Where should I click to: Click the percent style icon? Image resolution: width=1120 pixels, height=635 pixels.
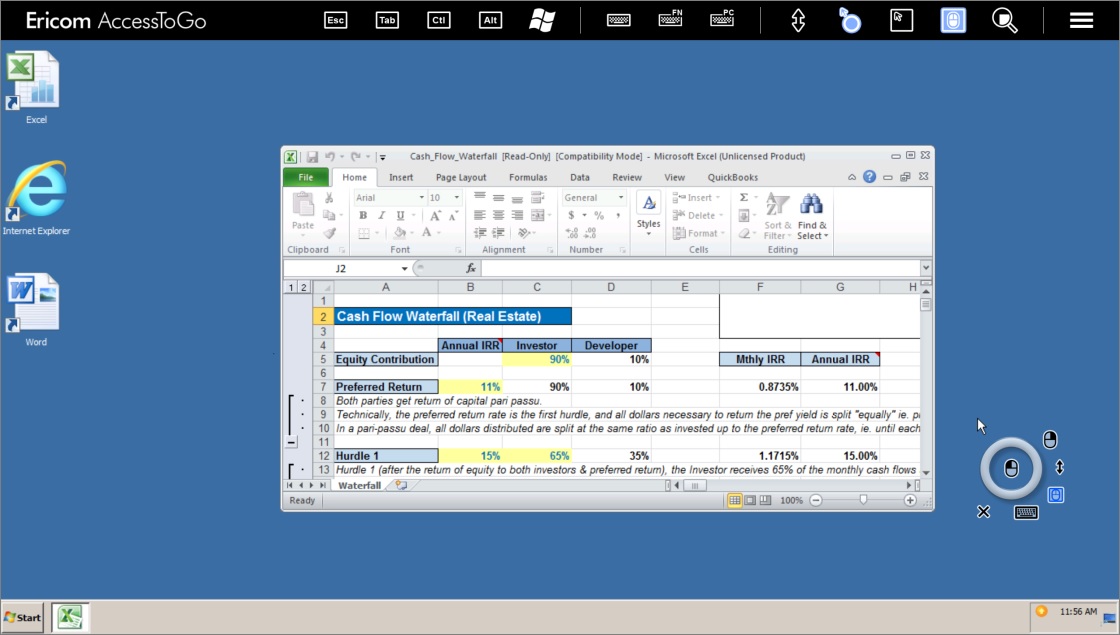coord(599,215)
